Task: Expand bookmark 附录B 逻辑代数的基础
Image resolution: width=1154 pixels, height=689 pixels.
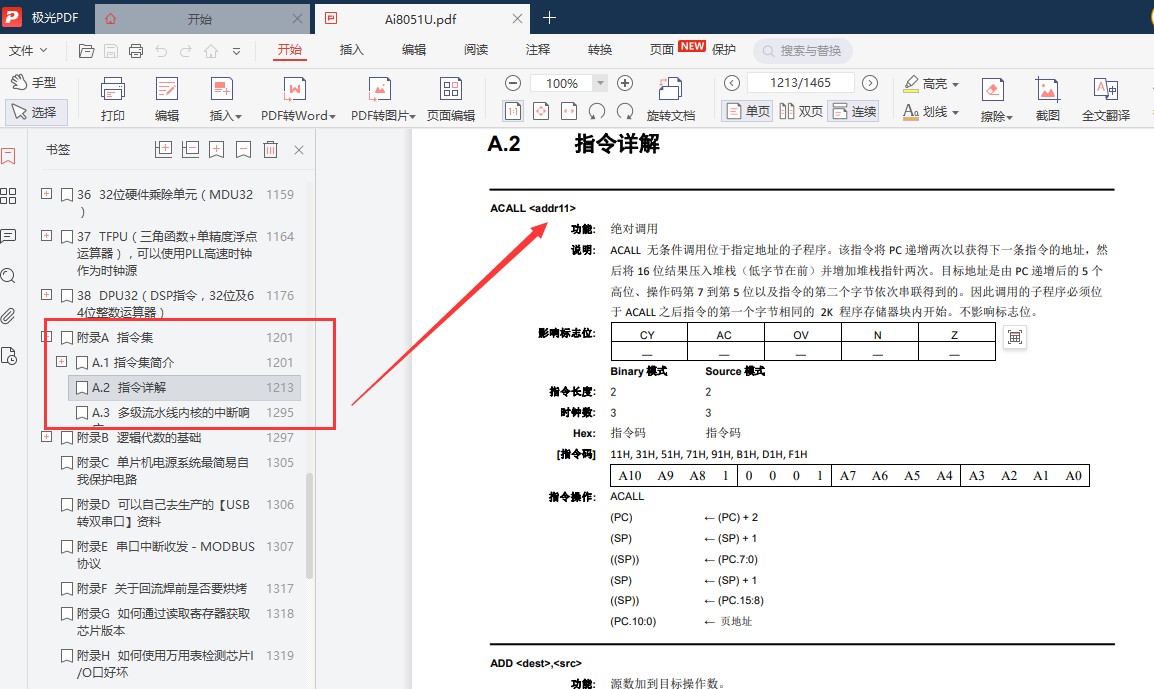Action: click(46, 437)
